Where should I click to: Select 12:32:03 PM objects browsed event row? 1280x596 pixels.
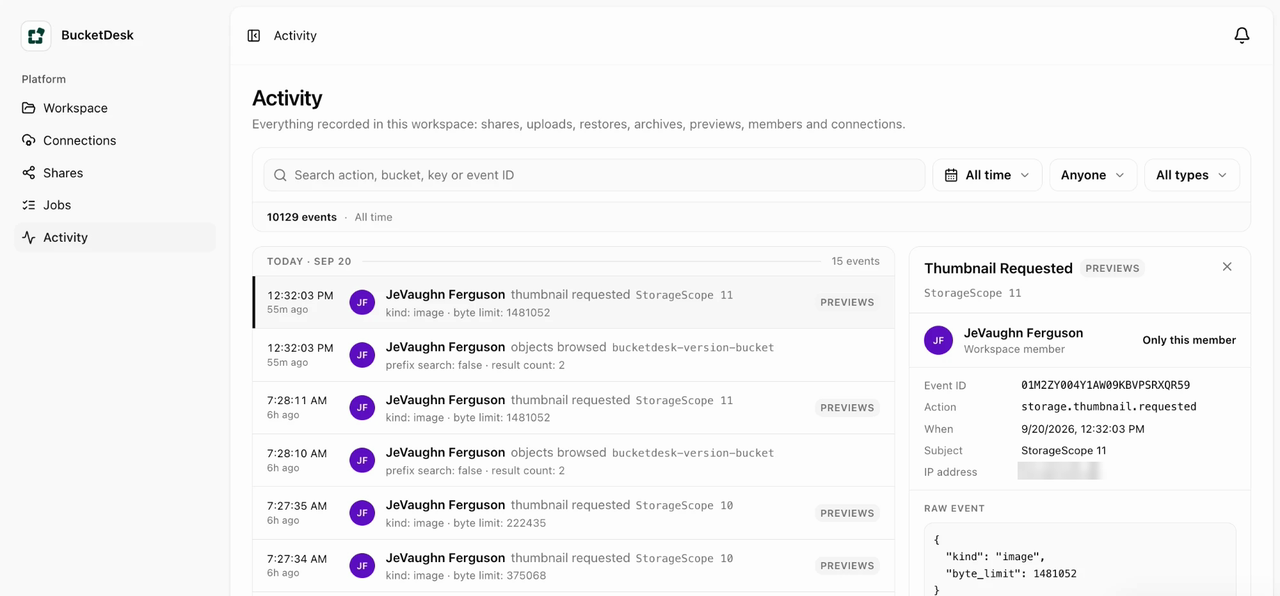[x=573, y=355]
